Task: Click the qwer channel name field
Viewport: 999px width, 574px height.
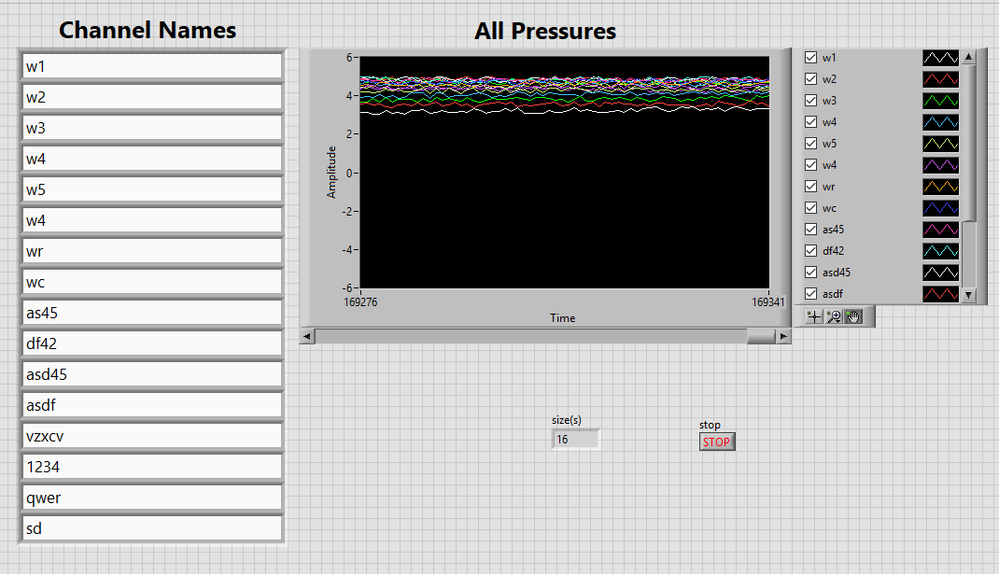Action: tap(152, 497)
